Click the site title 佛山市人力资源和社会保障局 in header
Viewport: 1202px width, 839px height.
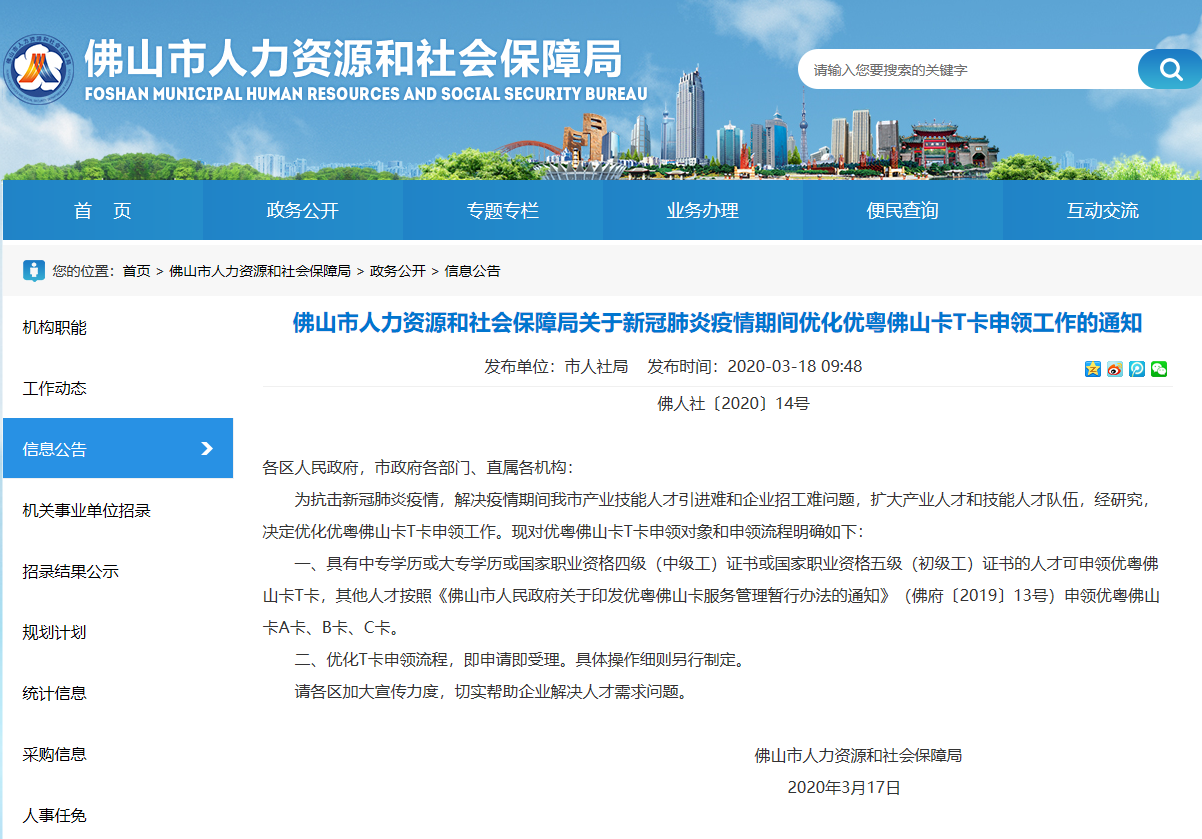(x=353, y=59)
